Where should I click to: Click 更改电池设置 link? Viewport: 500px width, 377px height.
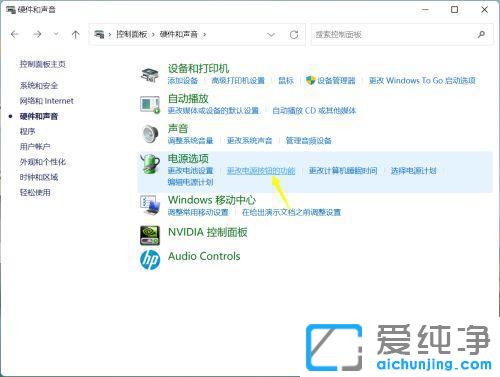coord(190,171)
